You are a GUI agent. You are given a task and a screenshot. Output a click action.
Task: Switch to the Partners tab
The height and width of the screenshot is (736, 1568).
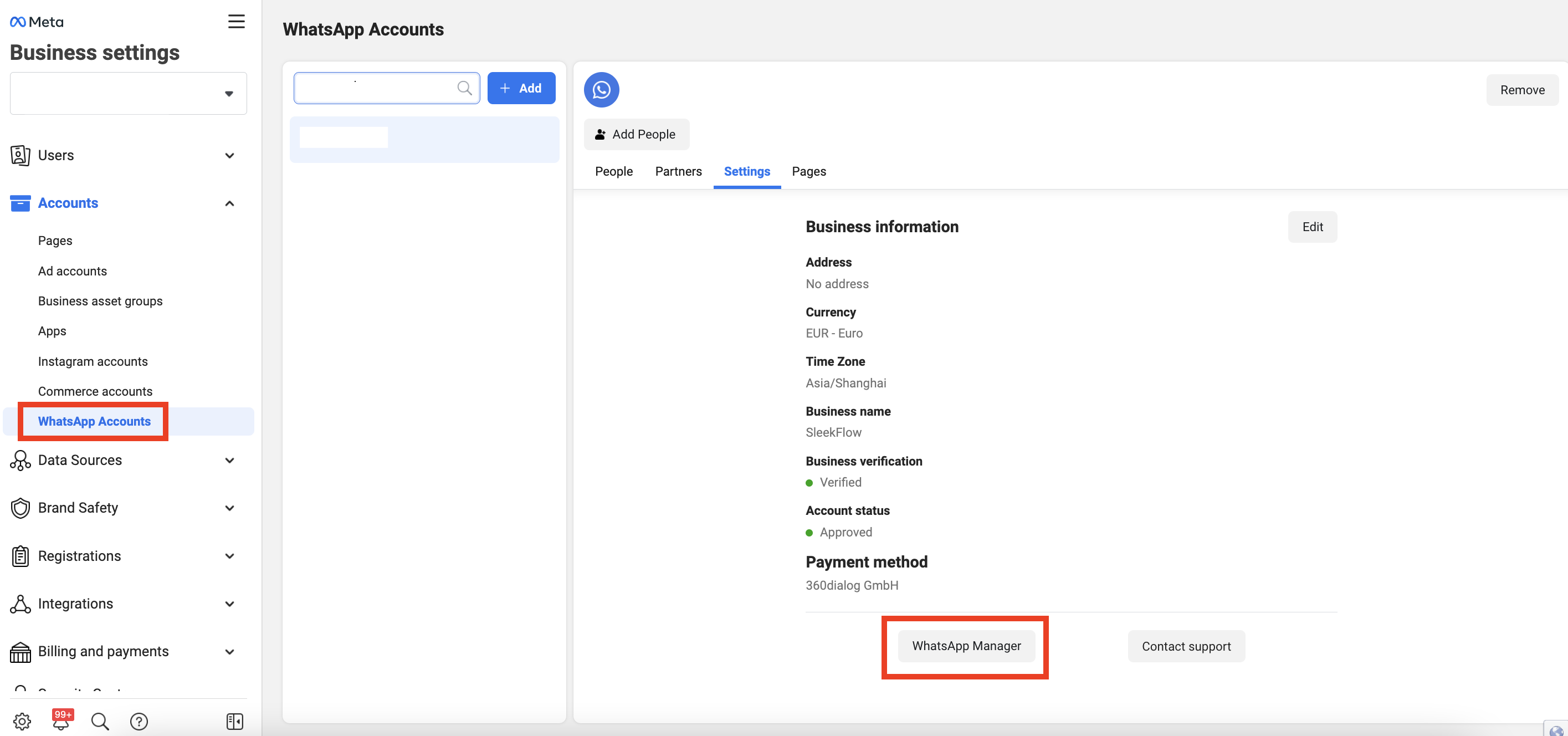[678, 171]
